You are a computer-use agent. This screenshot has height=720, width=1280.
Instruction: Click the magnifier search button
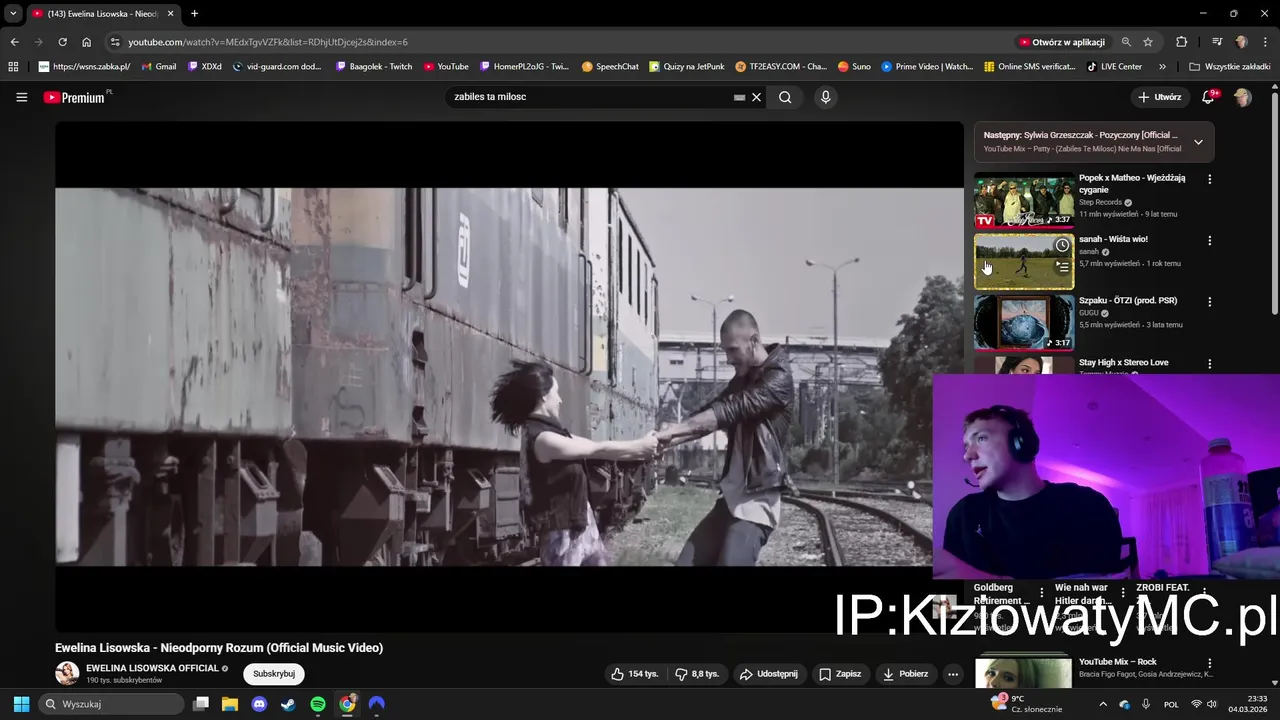(x=785, y=97)
